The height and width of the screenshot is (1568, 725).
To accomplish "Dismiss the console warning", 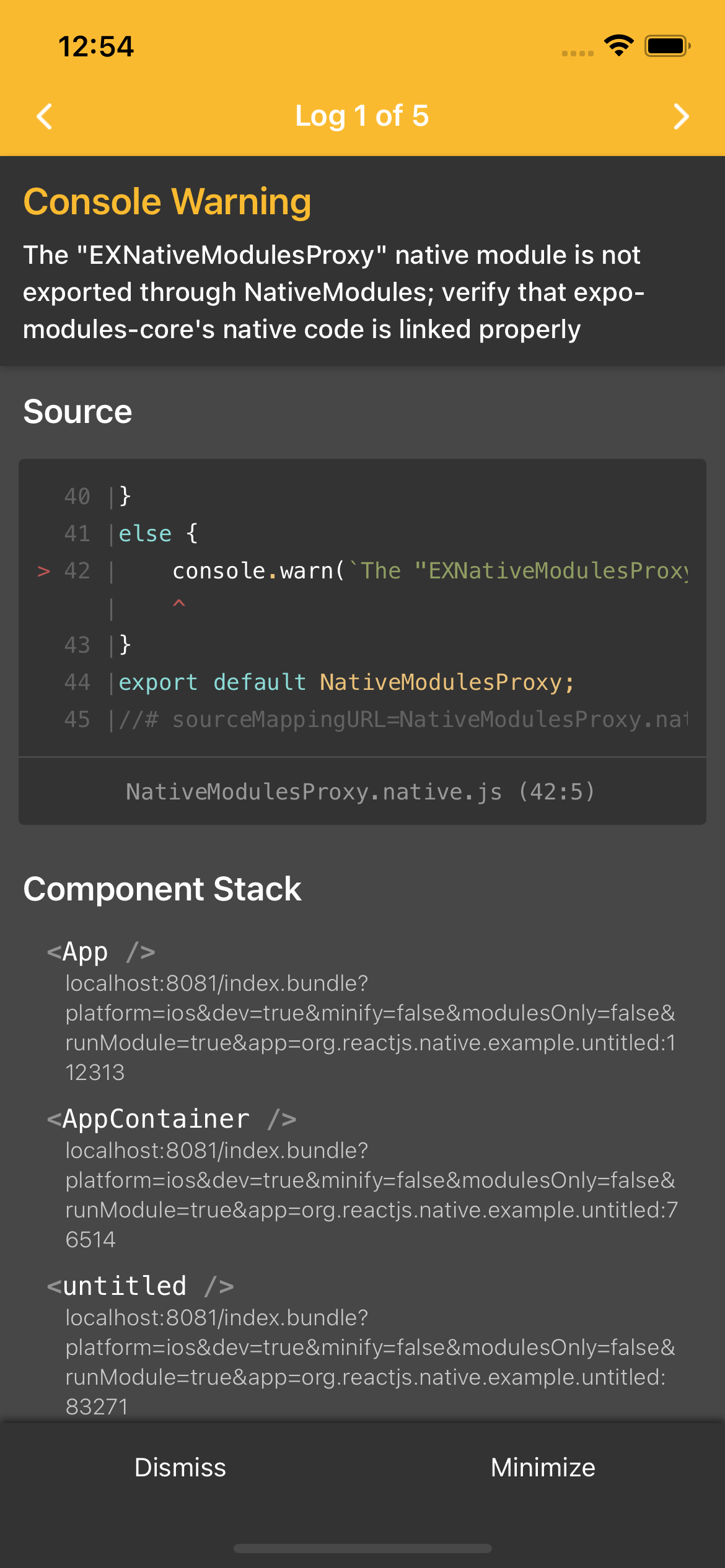I will (180, 1467).
